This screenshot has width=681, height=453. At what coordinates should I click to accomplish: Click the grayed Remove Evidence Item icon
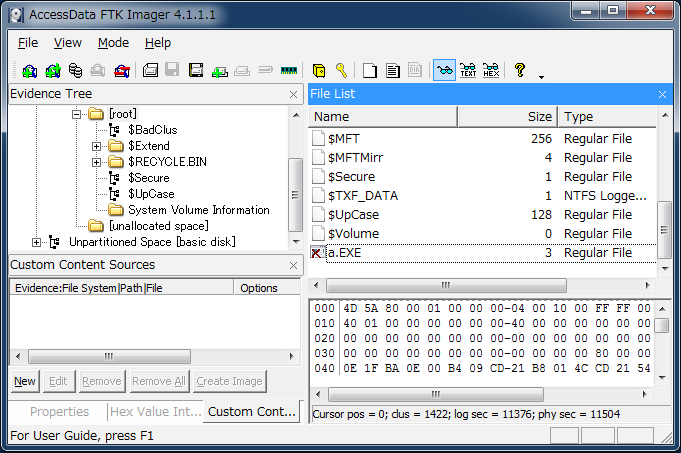point(98,70)
